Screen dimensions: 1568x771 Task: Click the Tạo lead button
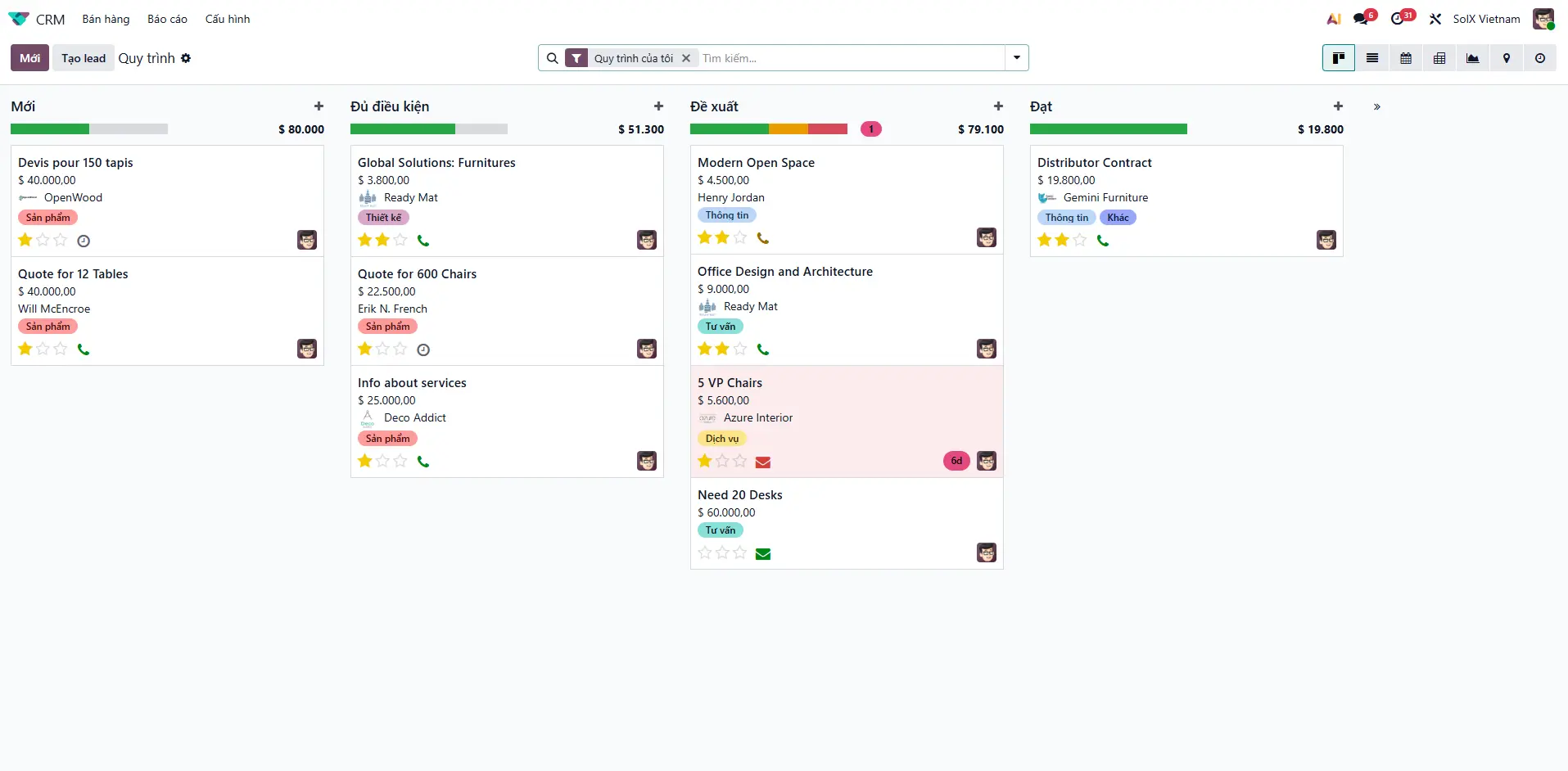point(83,57)
